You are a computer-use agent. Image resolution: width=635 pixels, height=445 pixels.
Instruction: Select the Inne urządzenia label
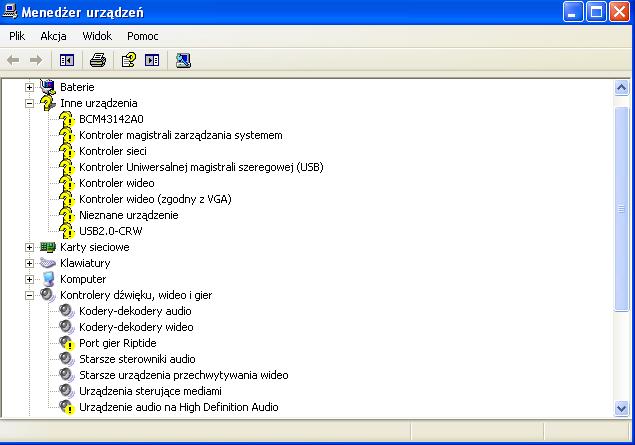pyautogui.click(x=99, y=103)
